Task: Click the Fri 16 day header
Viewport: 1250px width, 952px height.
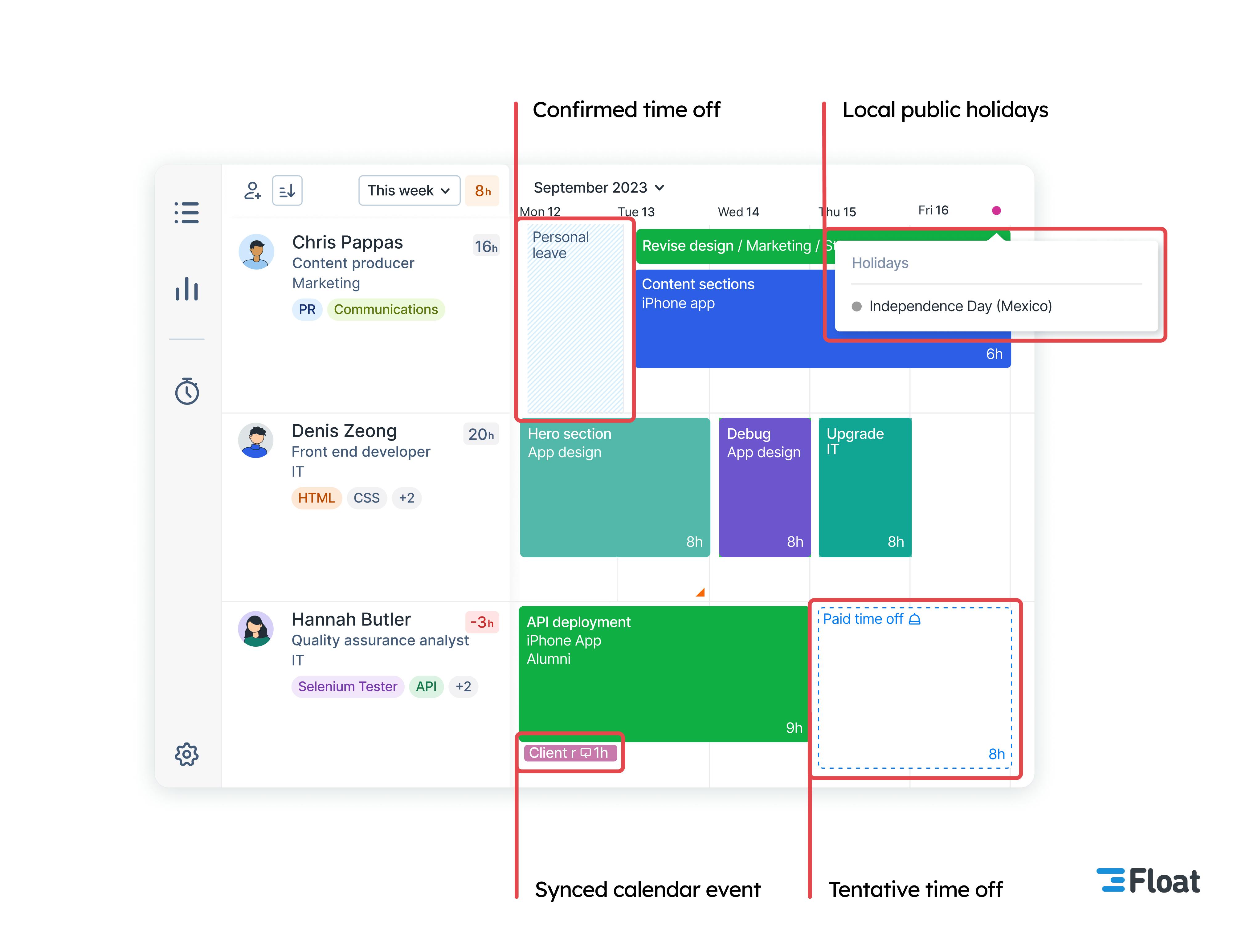Action: click(x=933, y=210)
